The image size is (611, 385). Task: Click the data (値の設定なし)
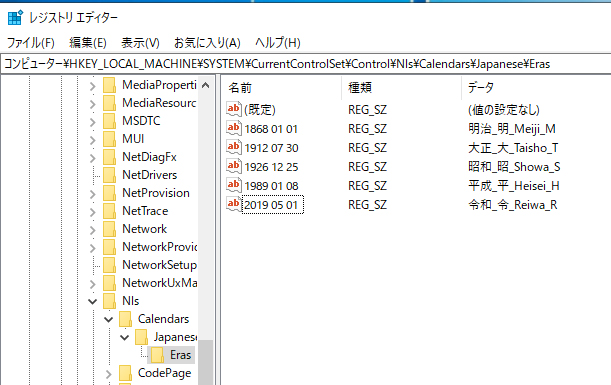(x=504, y=110)
